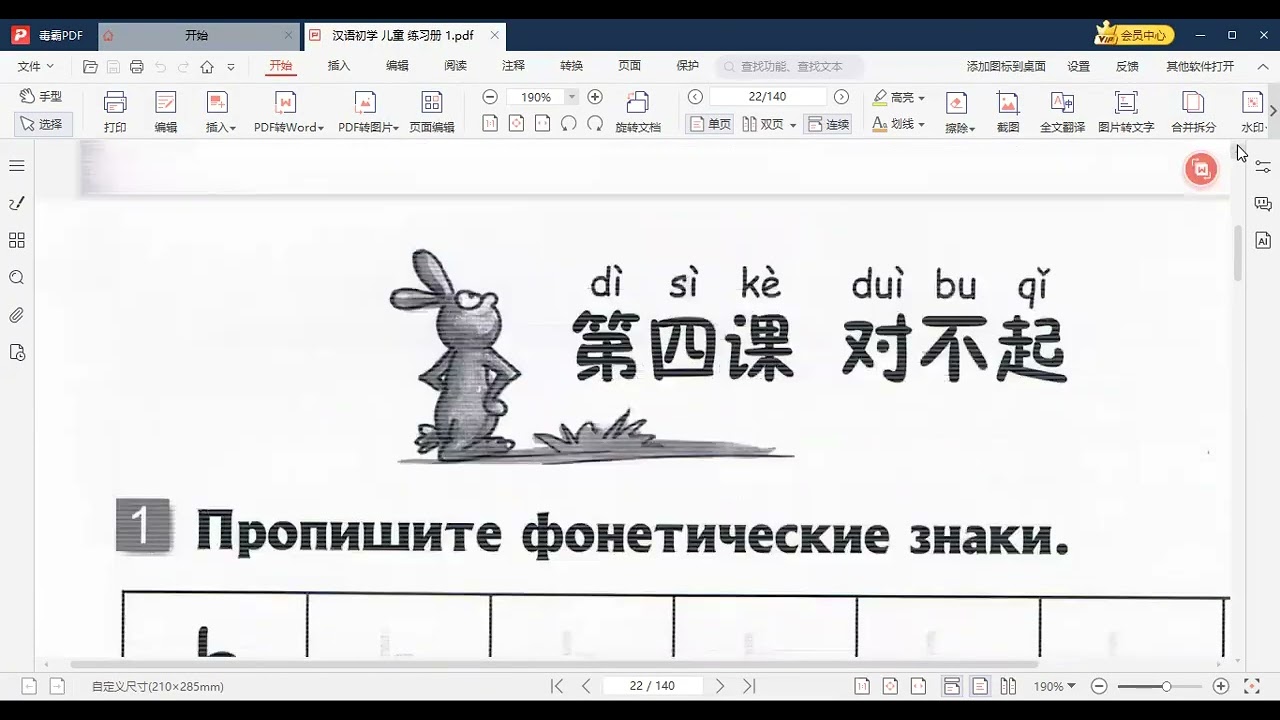The width and height of the screenshot is (1280, 720).
Task: Expand Highlight (高亮) color dropdown
Action: click(x=921, y=98)
